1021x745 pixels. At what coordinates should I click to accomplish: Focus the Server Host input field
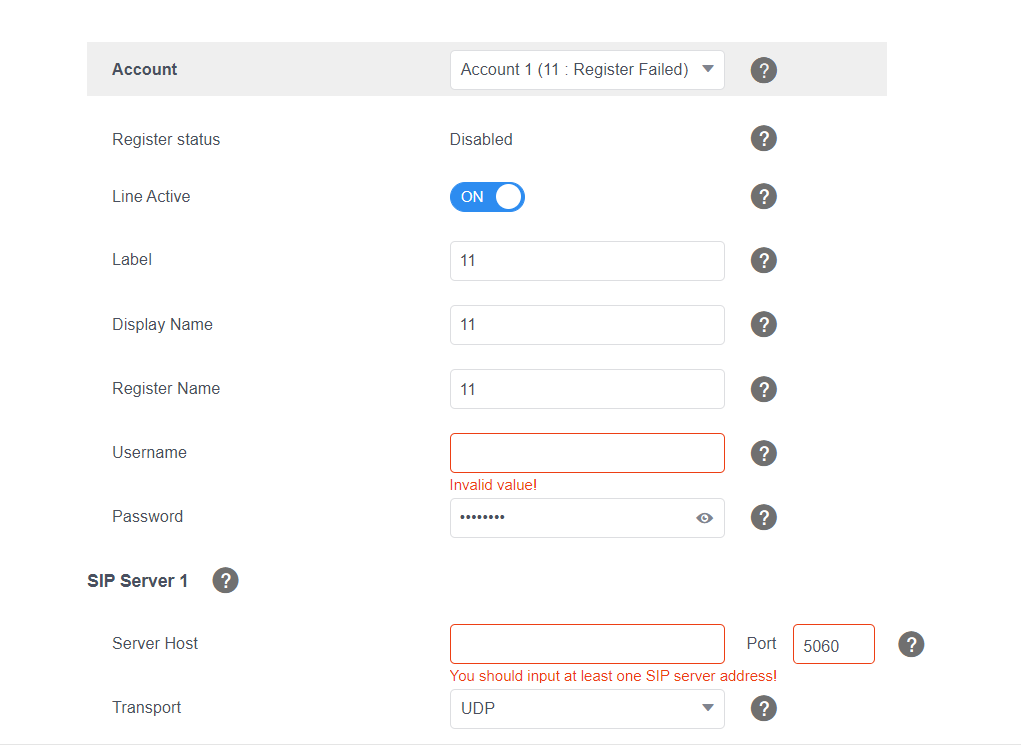click(586, 644)
